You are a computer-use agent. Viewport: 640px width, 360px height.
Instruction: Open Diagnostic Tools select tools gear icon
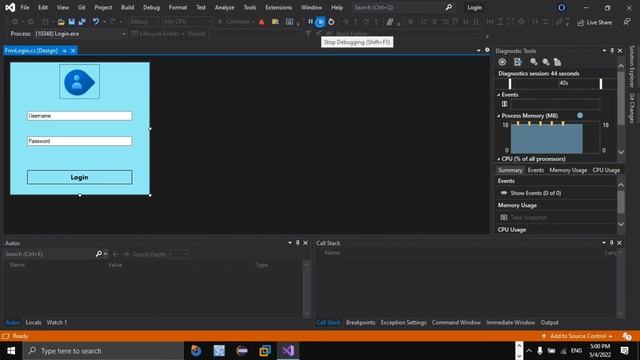point(502,62)
